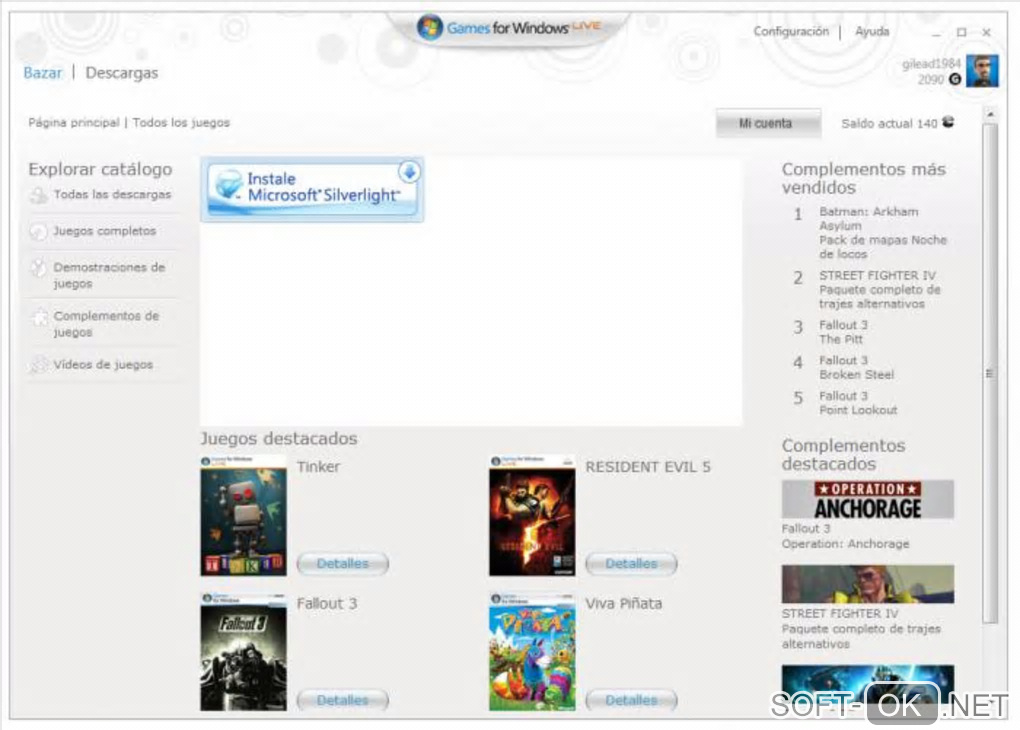Minimize the Games for Windows window
This screenshot has height=730, width=1020.
click(x=936, y=32)
